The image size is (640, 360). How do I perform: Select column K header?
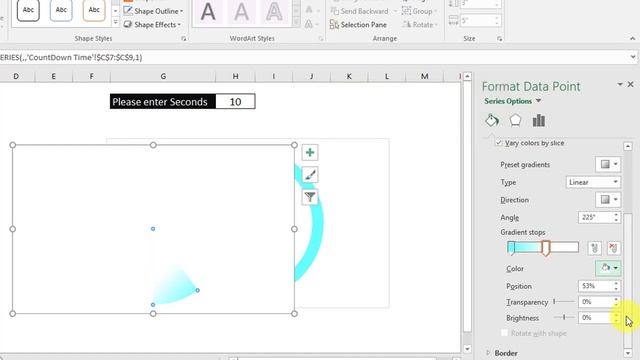click(349, 76)
